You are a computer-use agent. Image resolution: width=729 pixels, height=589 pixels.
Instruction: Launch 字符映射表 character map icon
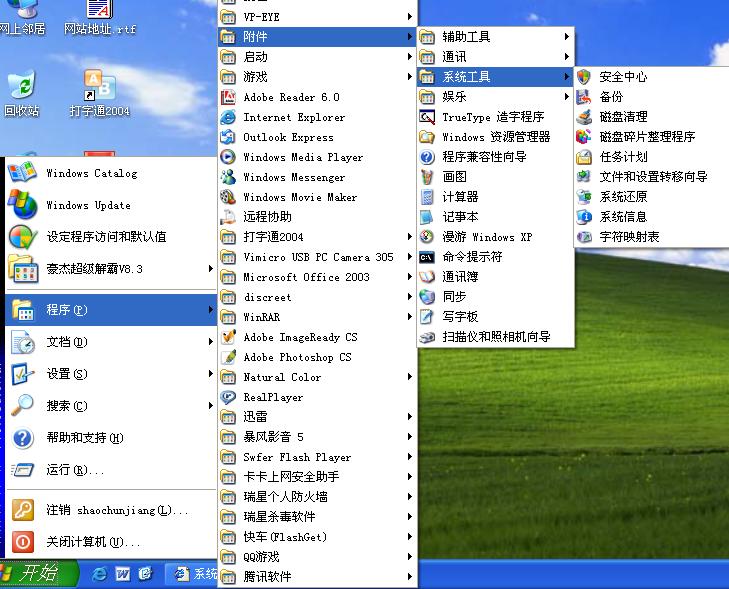pos(583,237)
